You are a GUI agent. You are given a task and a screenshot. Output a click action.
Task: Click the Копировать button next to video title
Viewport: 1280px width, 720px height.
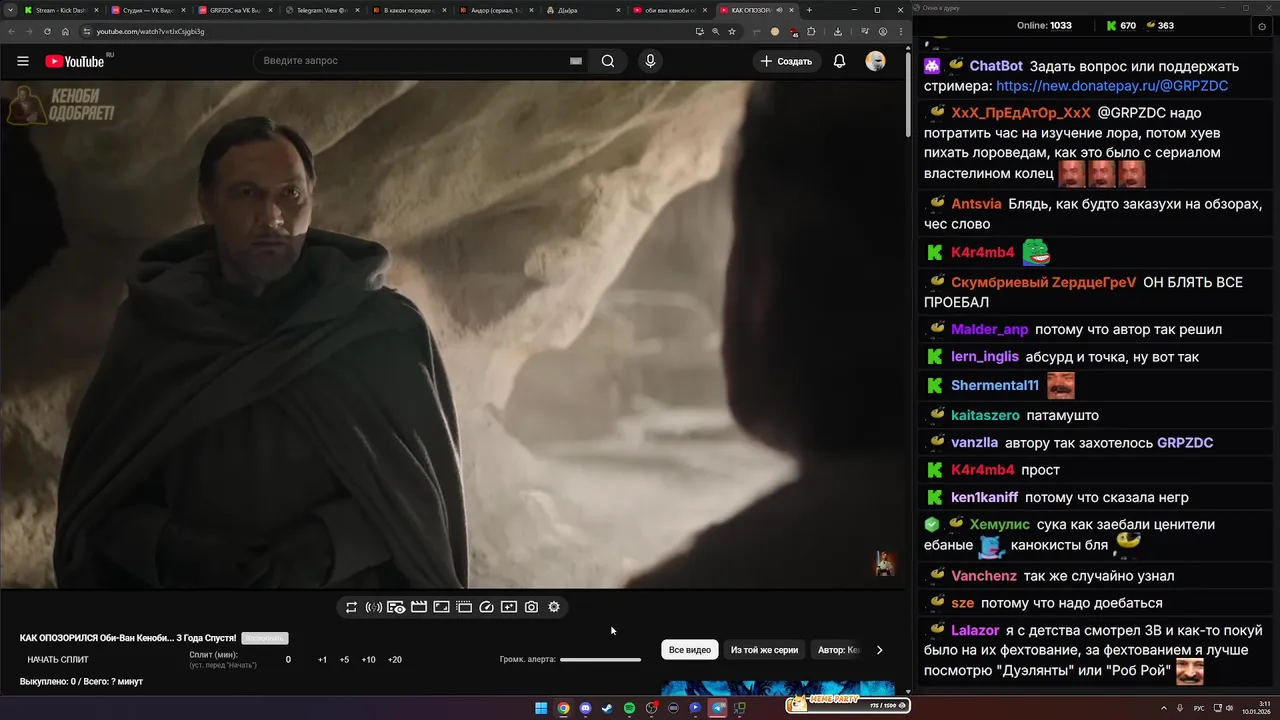pos(265,638)
